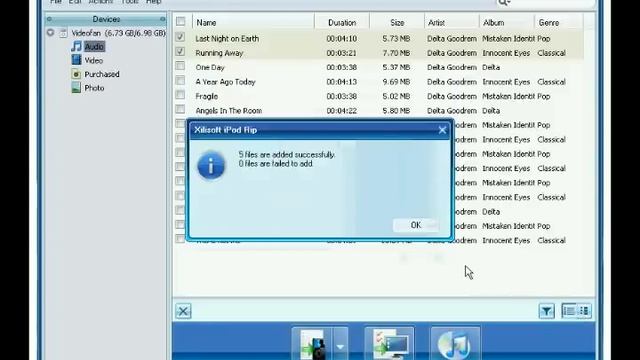Collapse the VideoFan device node
This screenshot has height=360, width=640.
tap(50, 33)
